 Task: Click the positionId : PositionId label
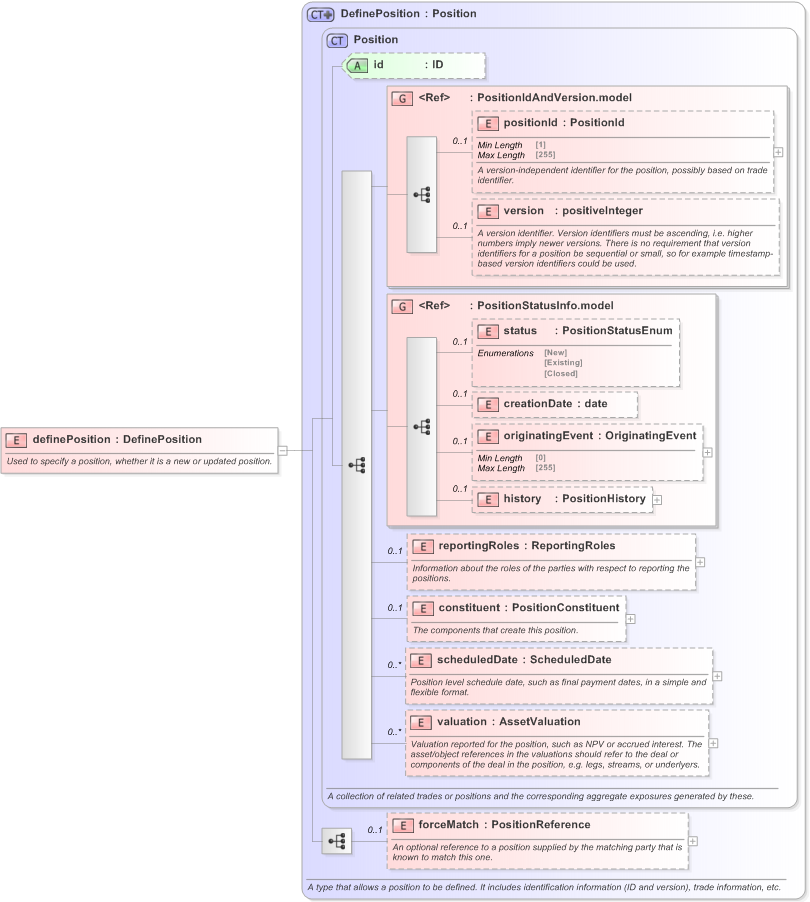point(564,123)
